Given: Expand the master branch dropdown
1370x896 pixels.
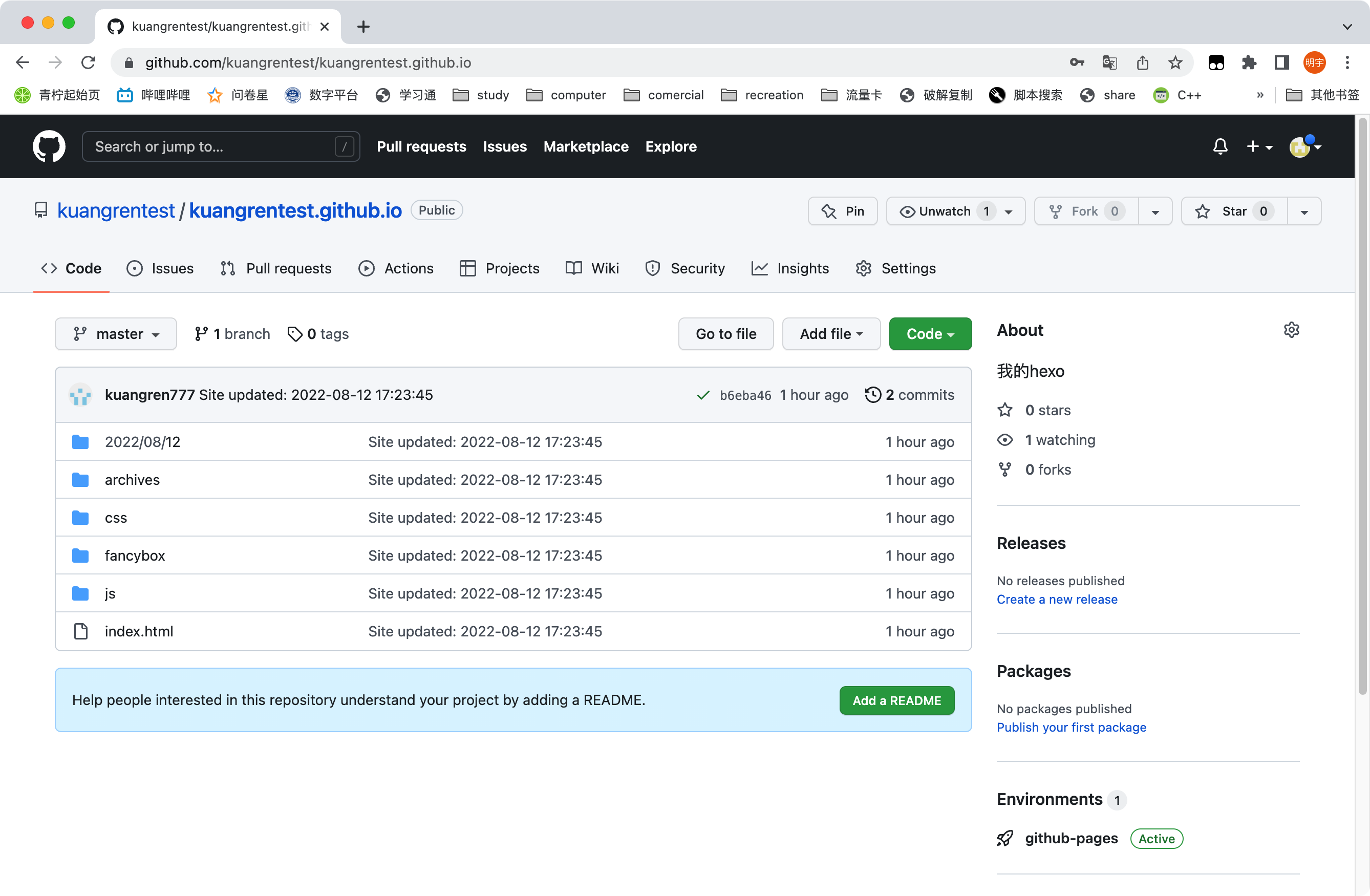Looking at the screenshot, I should point(116,334).
